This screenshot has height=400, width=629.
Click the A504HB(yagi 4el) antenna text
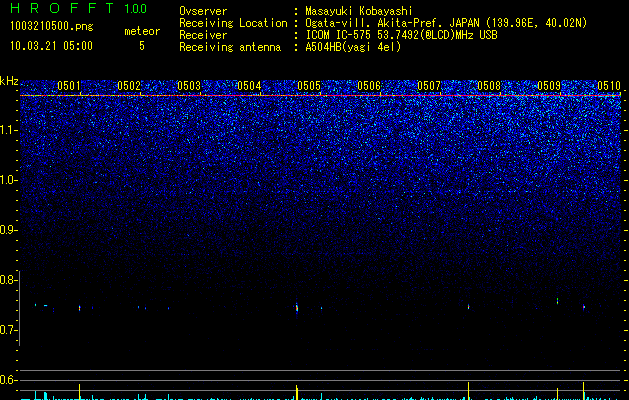353,47
